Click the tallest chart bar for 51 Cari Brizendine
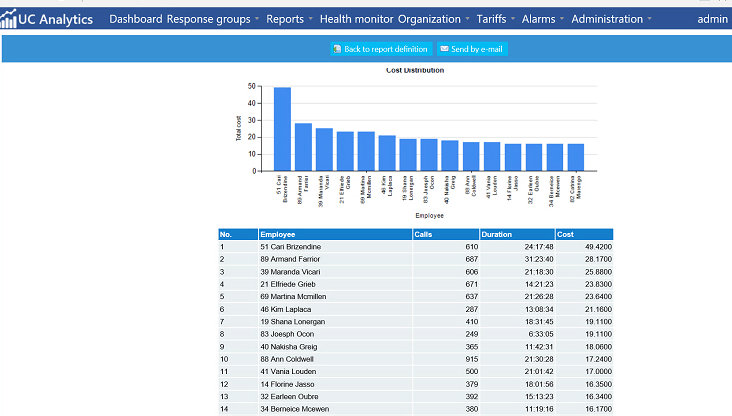 [x=282, y=129]
